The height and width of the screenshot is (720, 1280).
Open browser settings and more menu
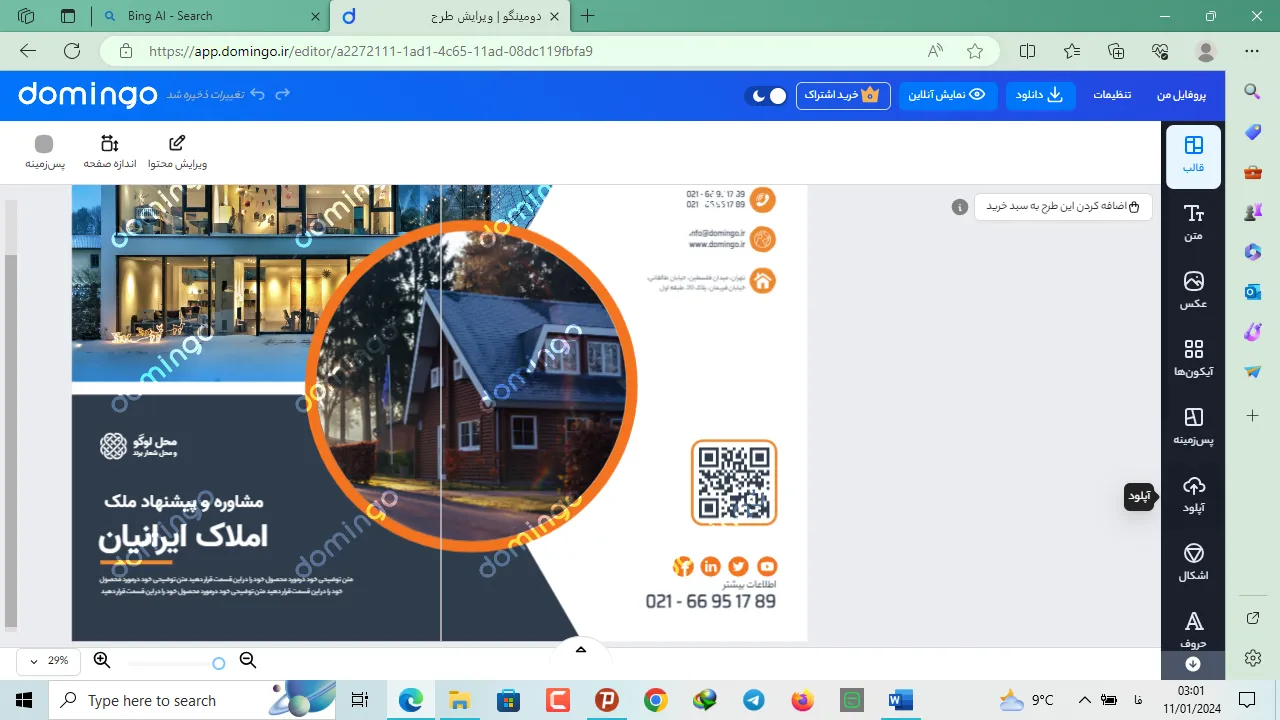(x=1252, y=51)
